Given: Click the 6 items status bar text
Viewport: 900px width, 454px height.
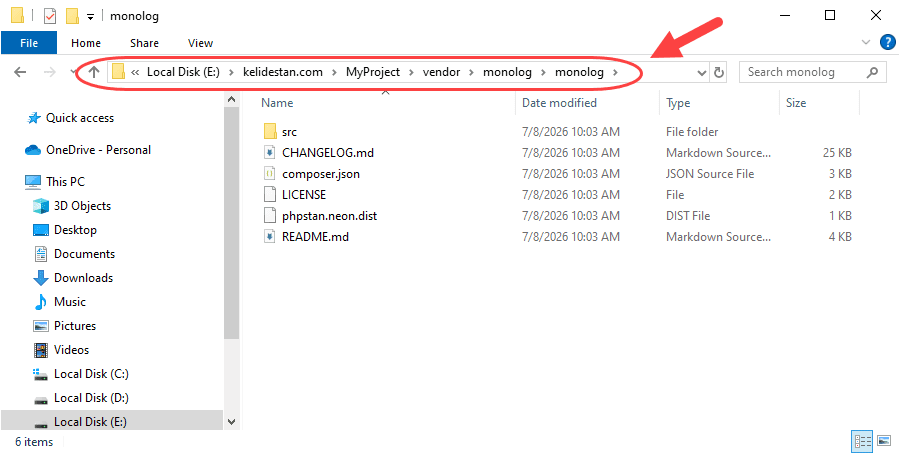Looking at the screenshot, I should tap(34, 442).
